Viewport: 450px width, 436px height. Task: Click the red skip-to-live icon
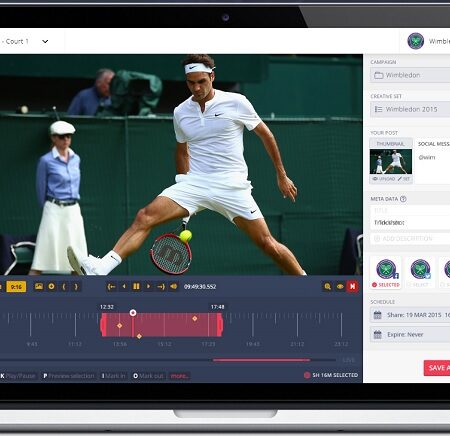352,286
